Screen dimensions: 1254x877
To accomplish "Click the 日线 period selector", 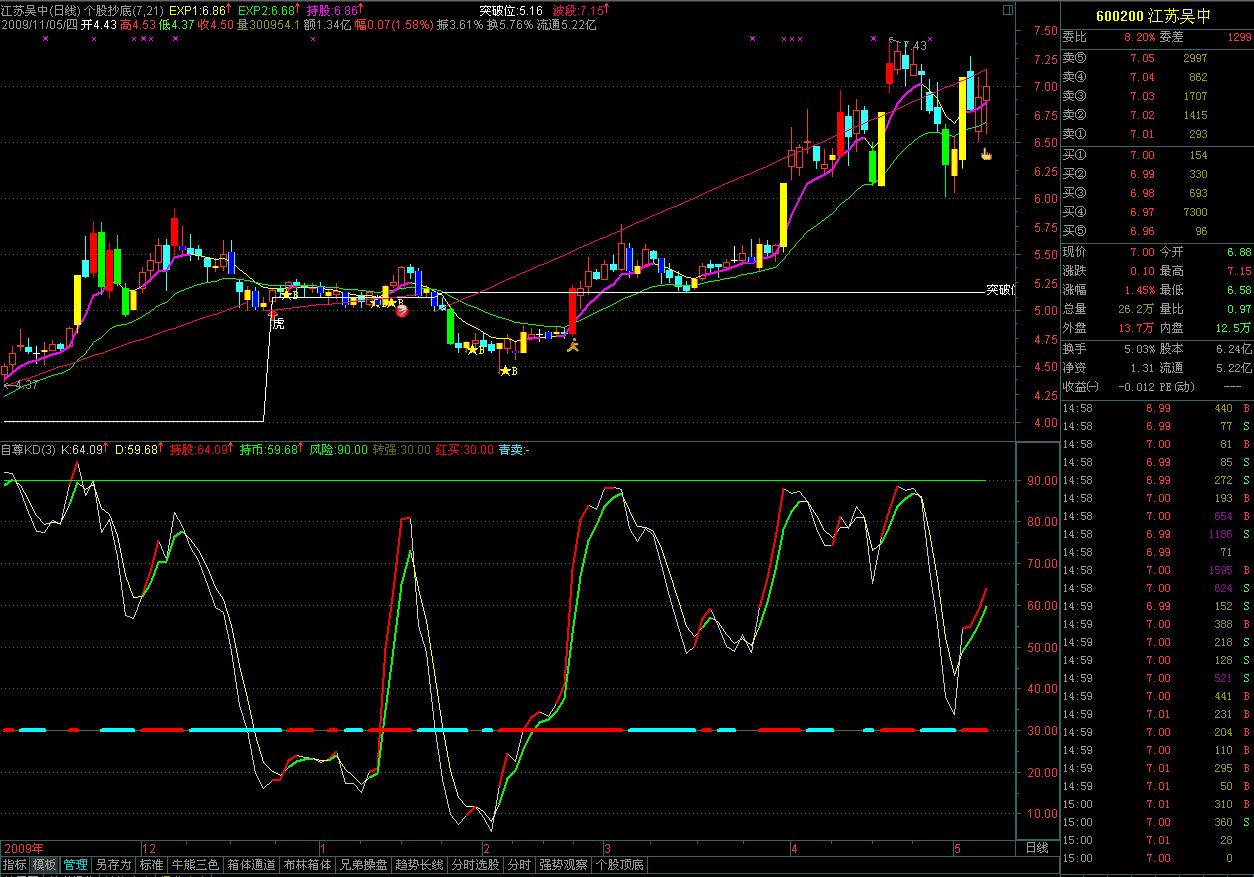I will point(1037,848).
